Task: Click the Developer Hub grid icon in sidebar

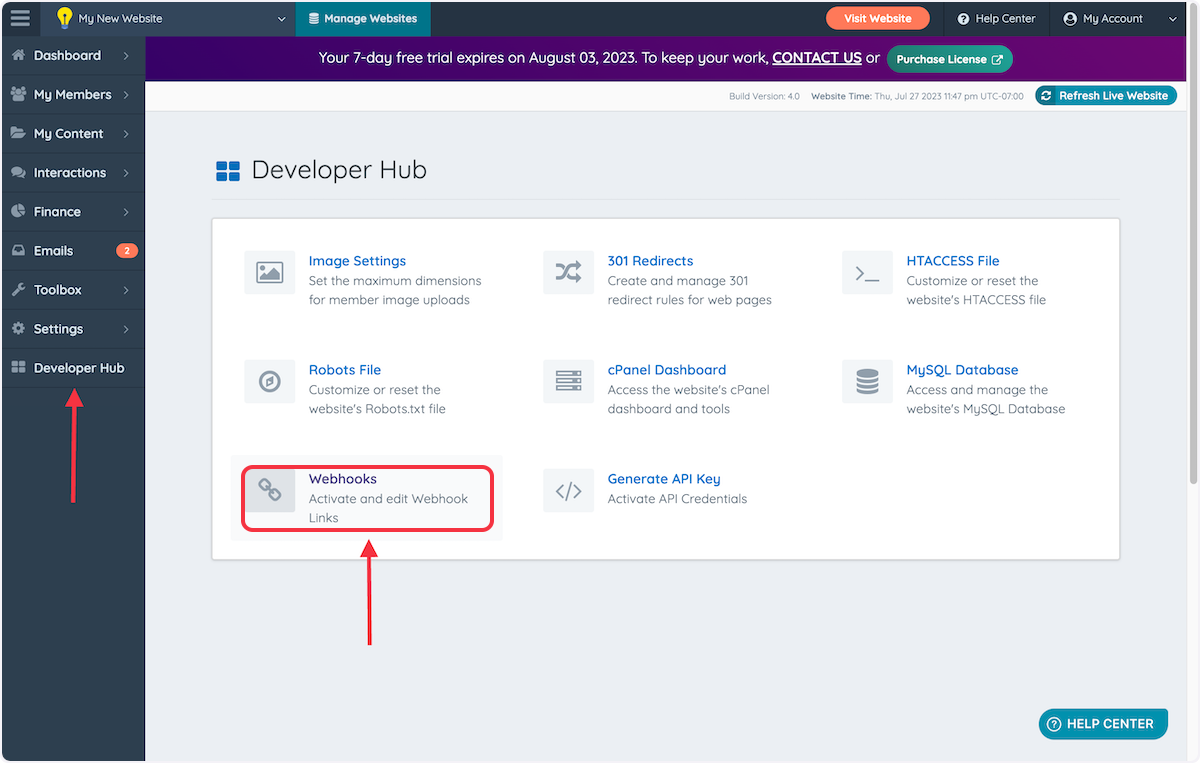Action: pyautogui.click(x=18, y=367)
